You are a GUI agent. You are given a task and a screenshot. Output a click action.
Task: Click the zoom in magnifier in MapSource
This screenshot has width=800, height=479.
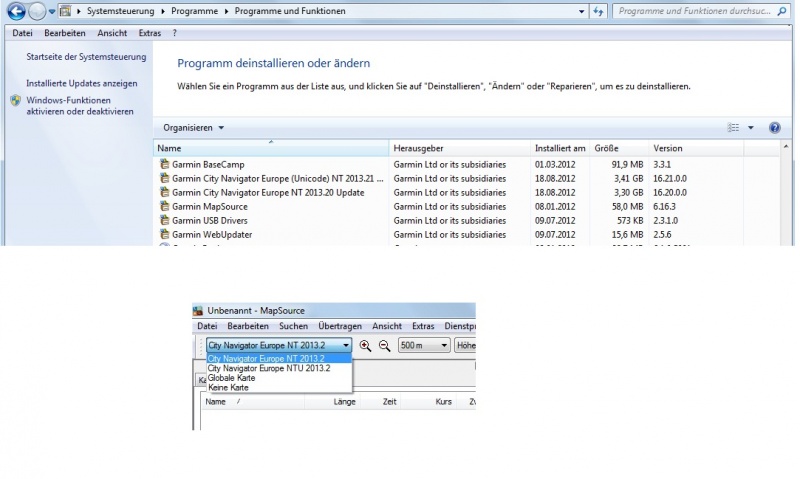click(365, 346)
